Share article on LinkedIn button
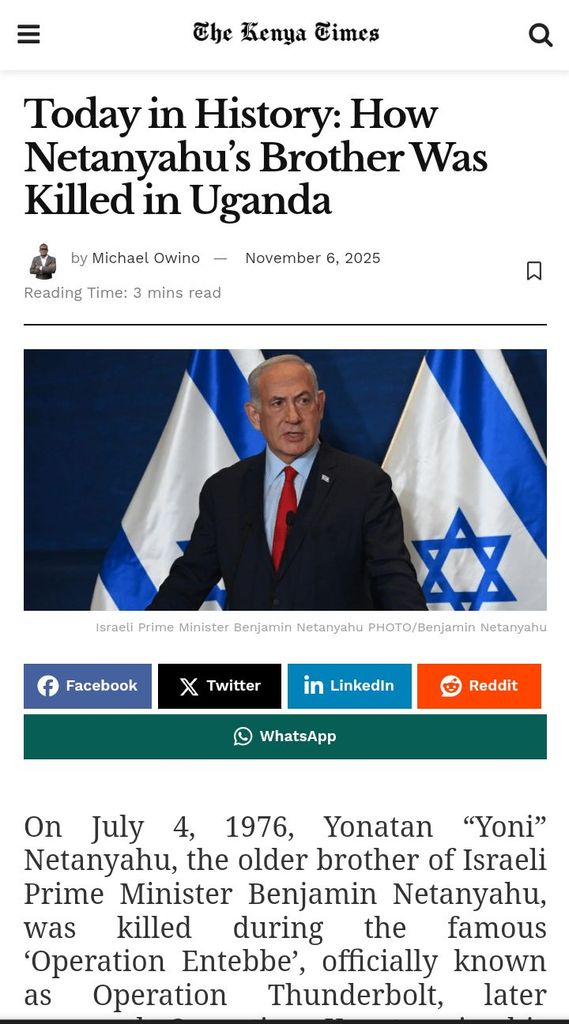Image resolution: width=569 pixels, height=1024 pixels. pyautogui.click(x=350, y=686)
